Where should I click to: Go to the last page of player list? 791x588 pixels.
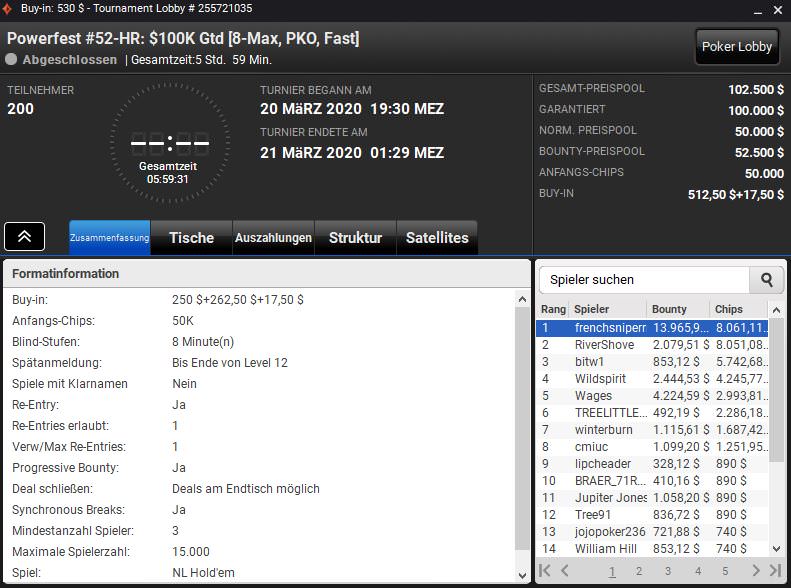pyautogui.click(x=775, y=571)
